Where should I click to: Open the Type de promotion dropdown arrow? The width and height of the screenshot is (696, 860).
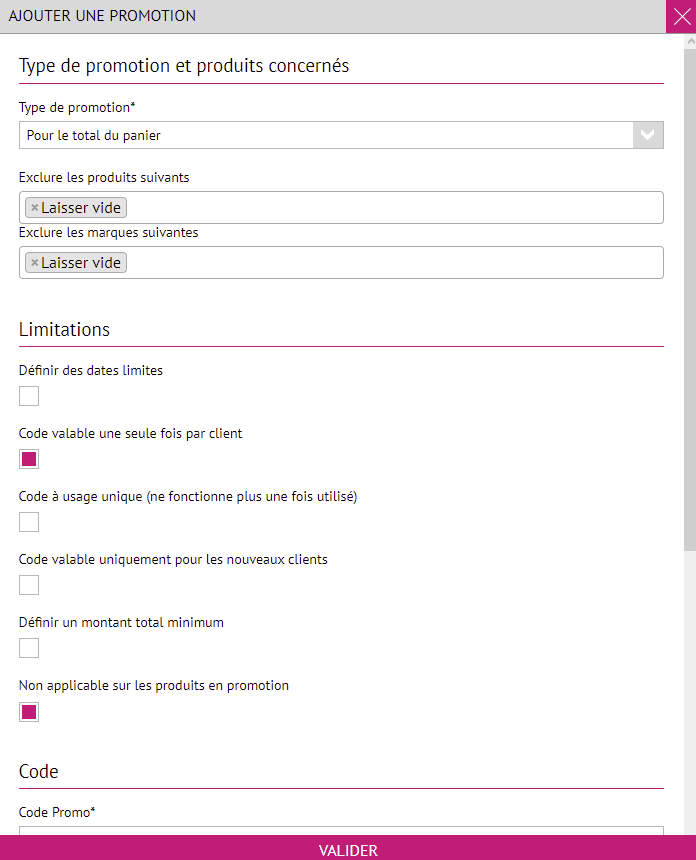pos(648,135)
